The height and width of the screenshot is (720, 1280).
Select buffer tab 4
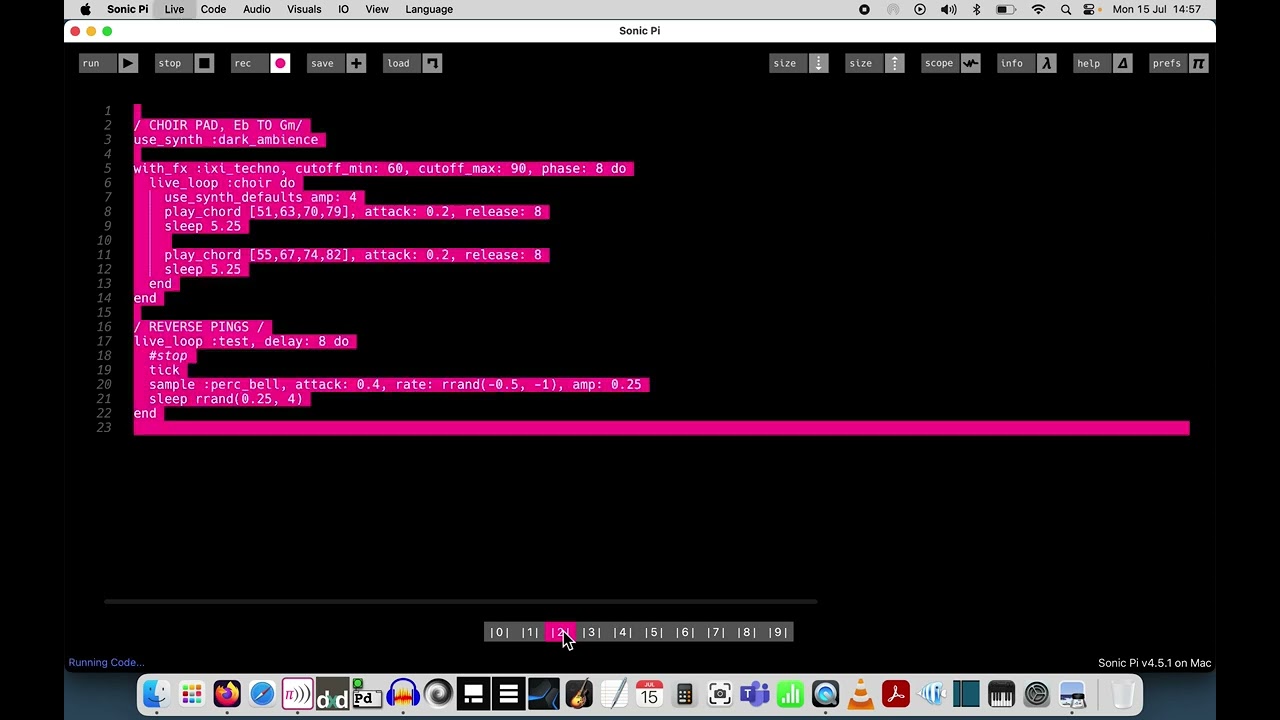623,632
